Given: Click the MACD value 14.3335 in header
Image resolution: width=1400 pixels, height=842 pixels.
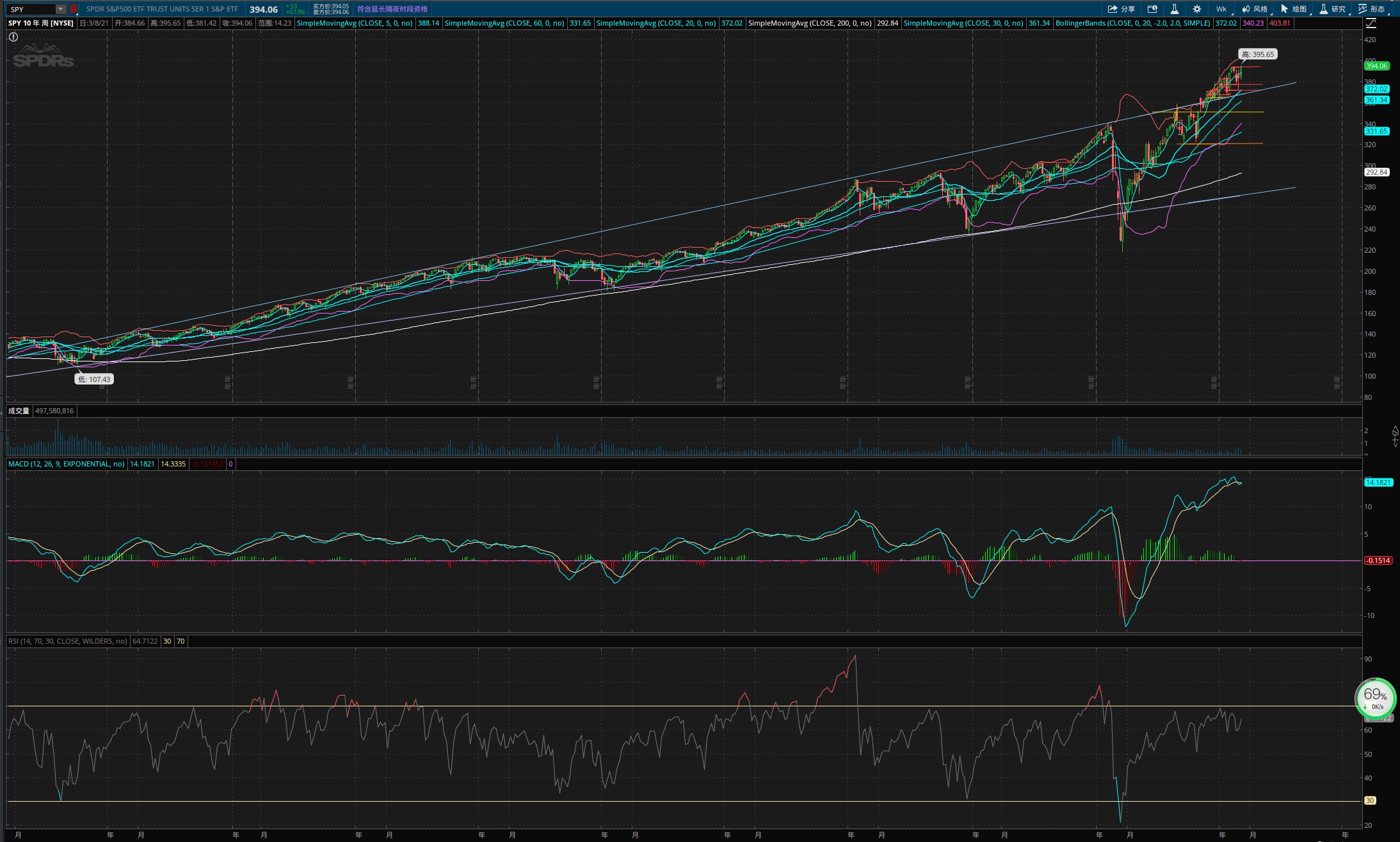Looking at the screenshot, I should point(173,464).
